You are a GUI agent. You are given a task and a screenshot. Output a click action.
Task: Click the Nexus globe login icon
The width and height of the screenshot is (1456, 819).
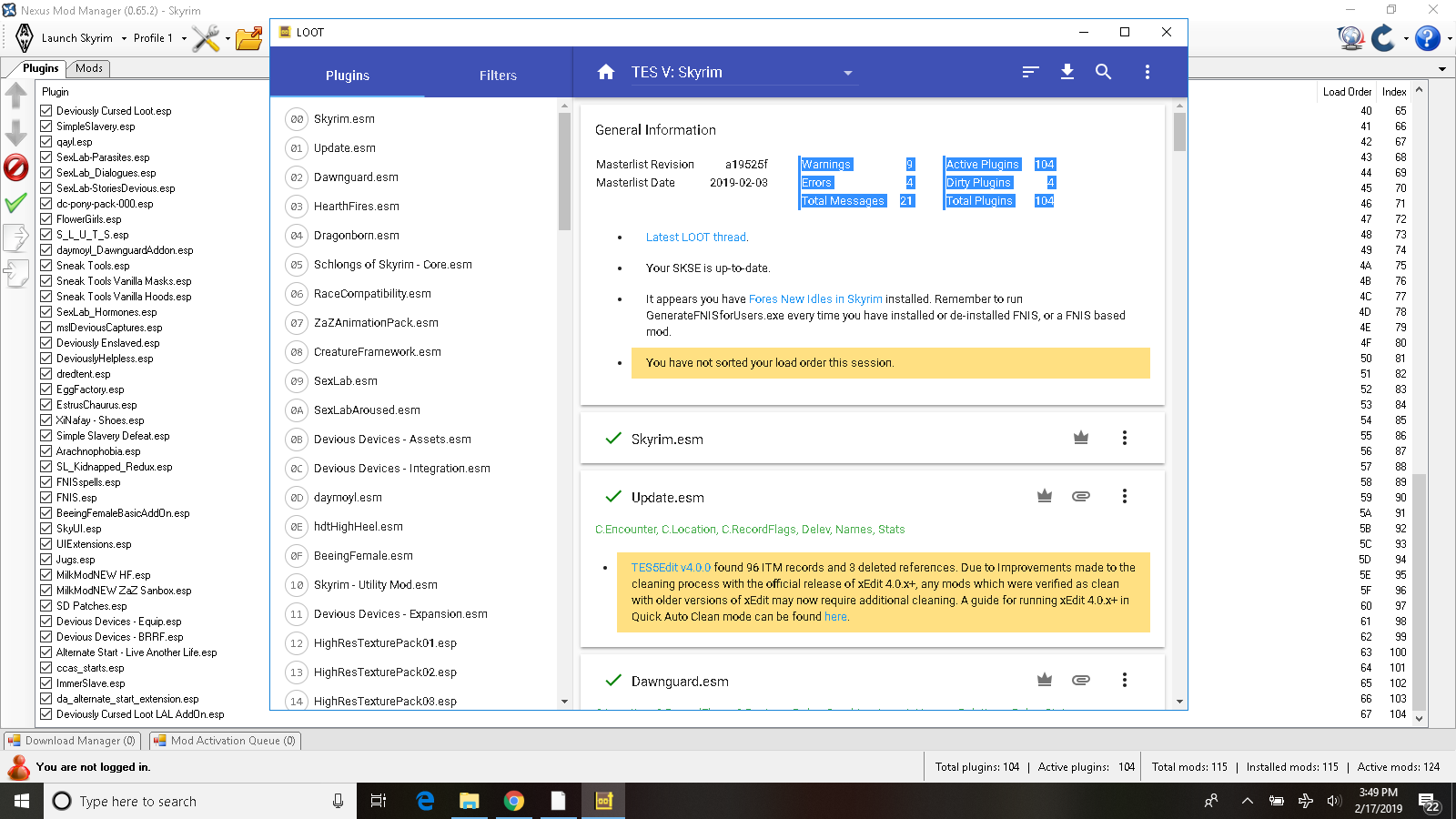tap(1350, 38)
